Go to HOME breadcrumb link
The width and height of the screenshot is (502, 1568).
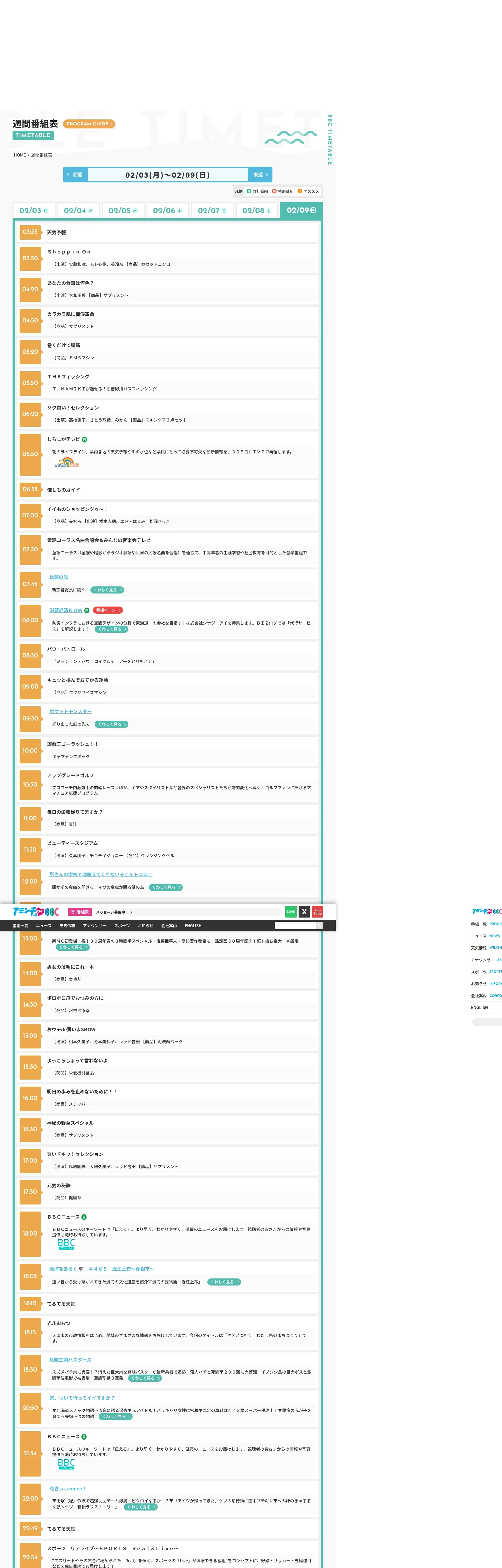click(20, 155)
